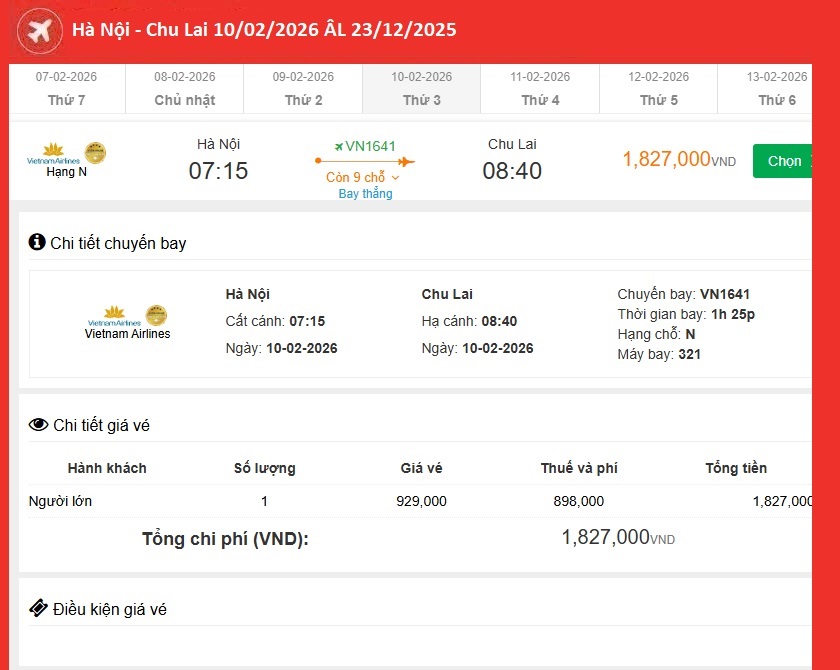Click the green plane icon next to VN1641
The height and width of the screenshot is (670, 840).
pyautogui.click(x=339, y=146)
